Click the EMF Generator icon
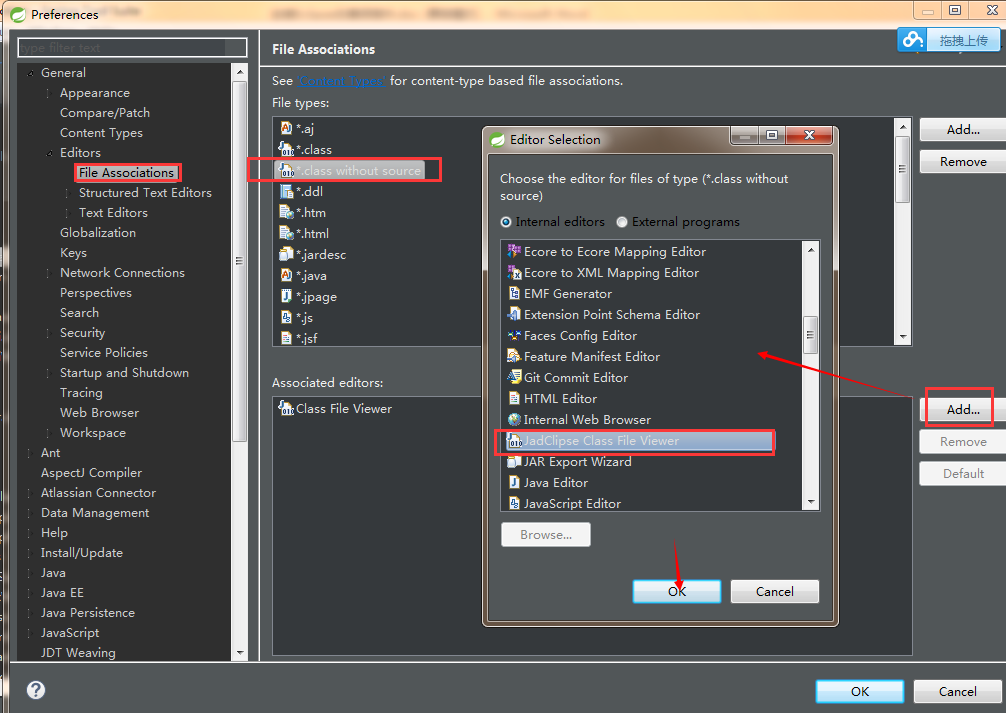 (515, 293)
